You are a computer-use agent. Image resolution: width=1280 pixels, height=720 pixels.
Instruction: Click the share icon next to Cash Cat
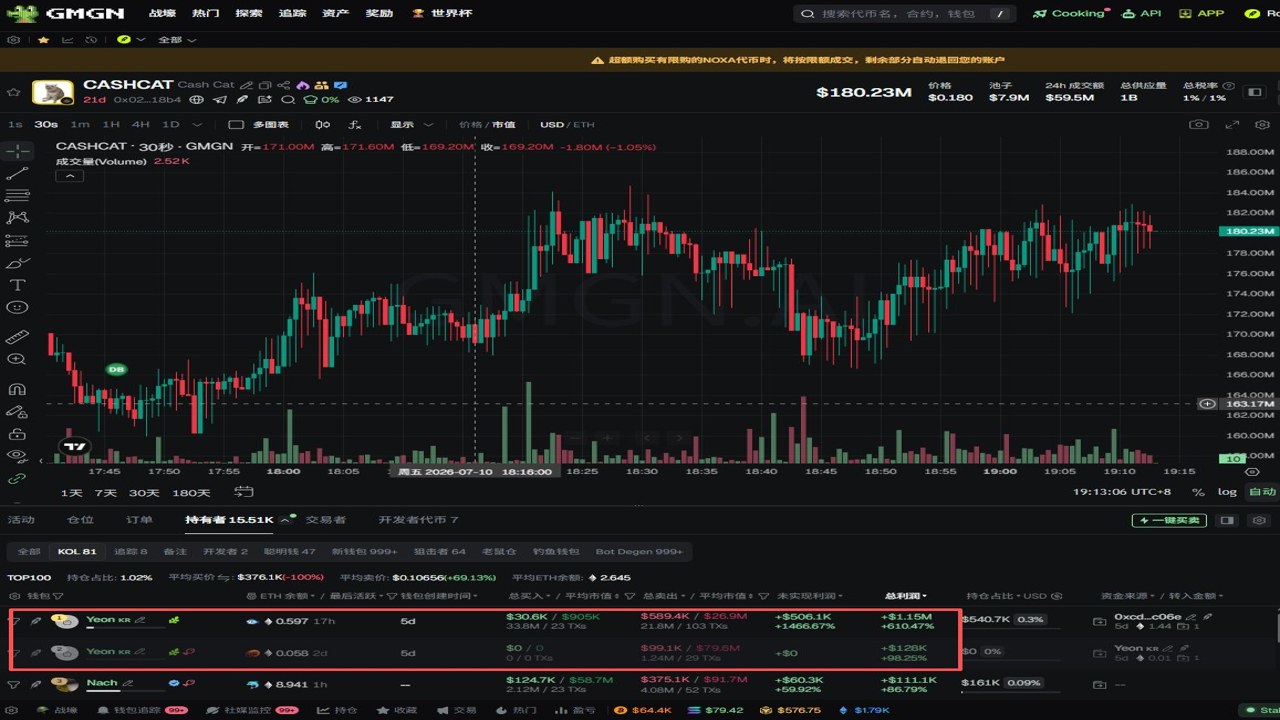click(x=283, y=85)
